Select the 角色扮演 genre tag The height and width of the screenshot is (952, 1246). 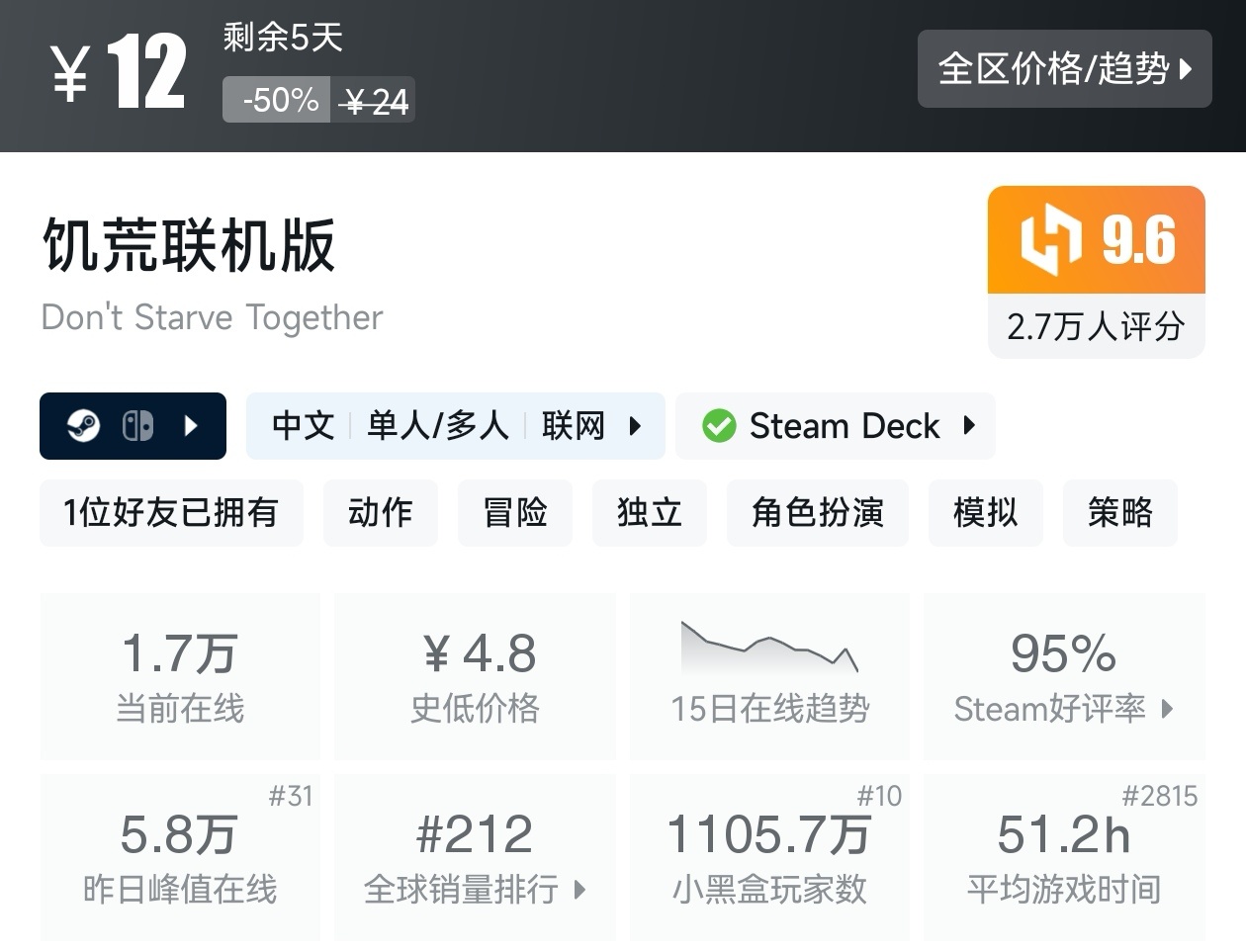817,512
